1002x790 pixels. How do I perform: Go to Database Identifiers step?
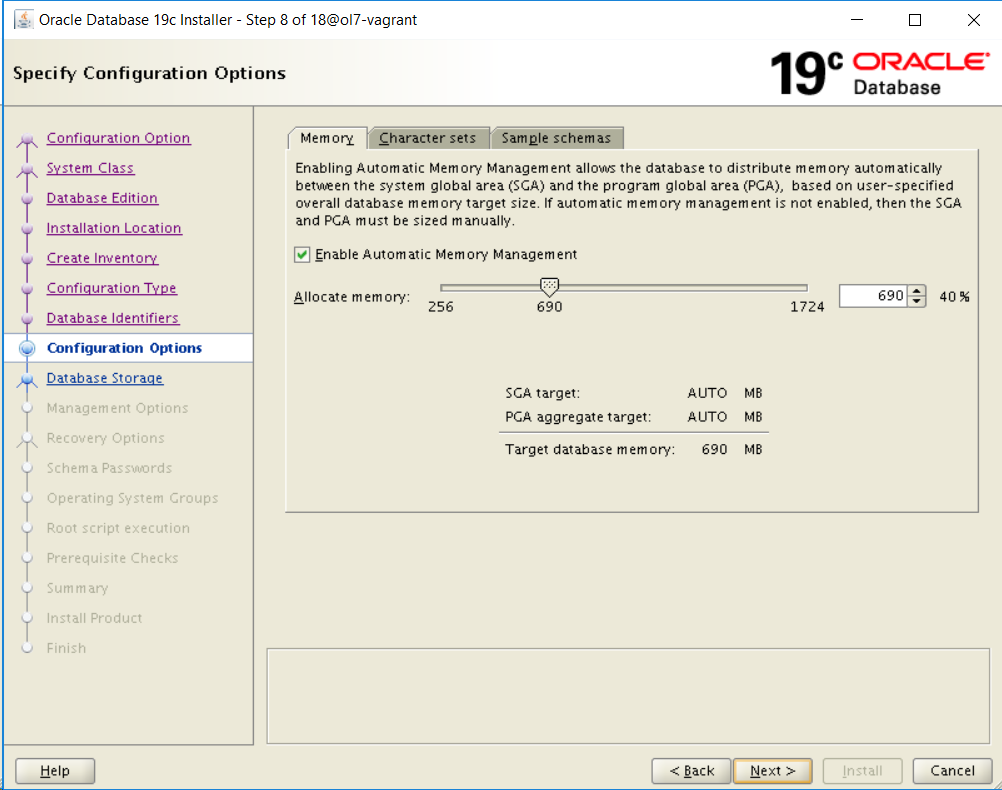112,318
